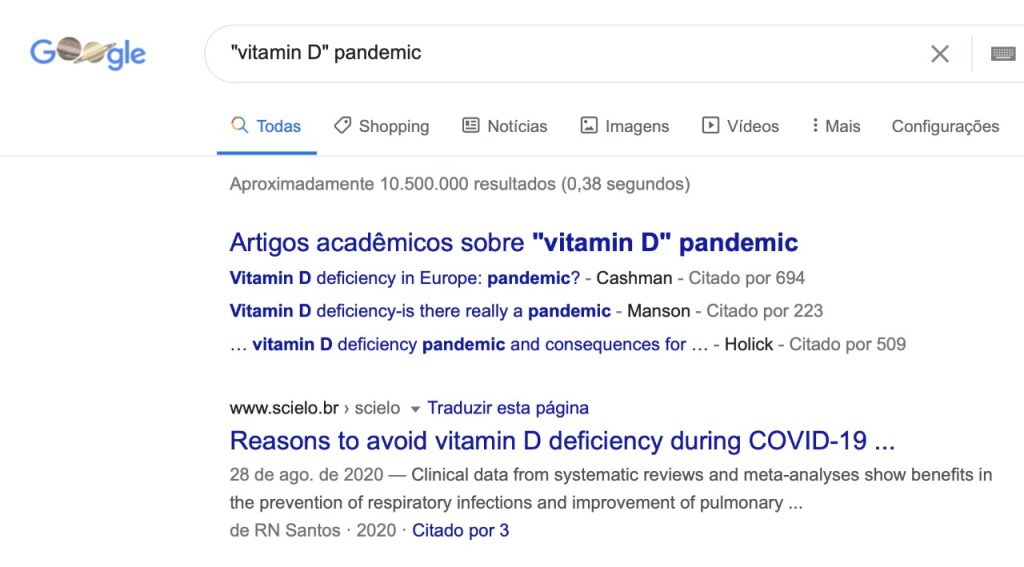Click the Imagens picture icon
1024x567 pixels.
pyautogui.click(x=589, y=126)
